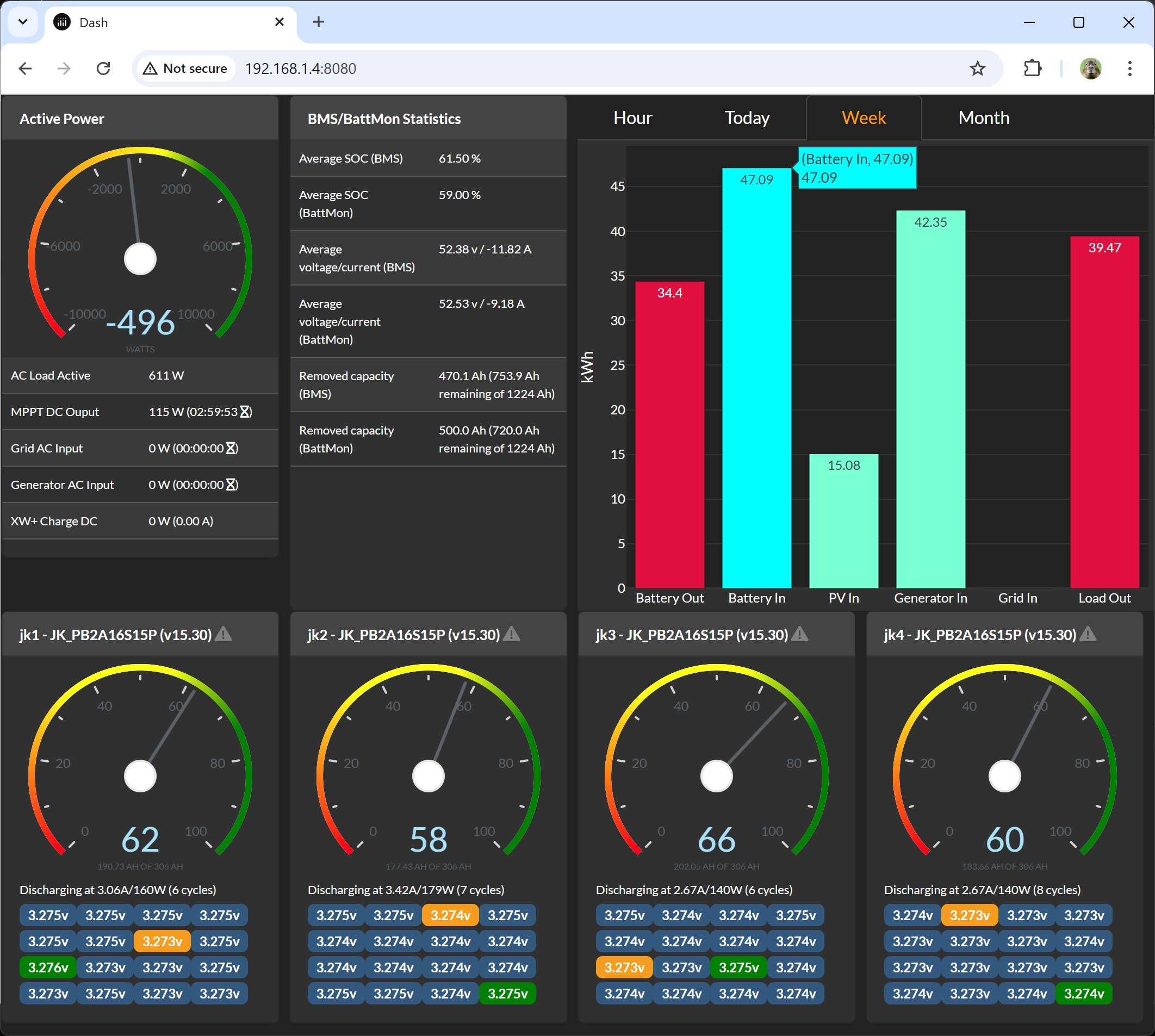Open the browser profile avatar

(1091, 69)
